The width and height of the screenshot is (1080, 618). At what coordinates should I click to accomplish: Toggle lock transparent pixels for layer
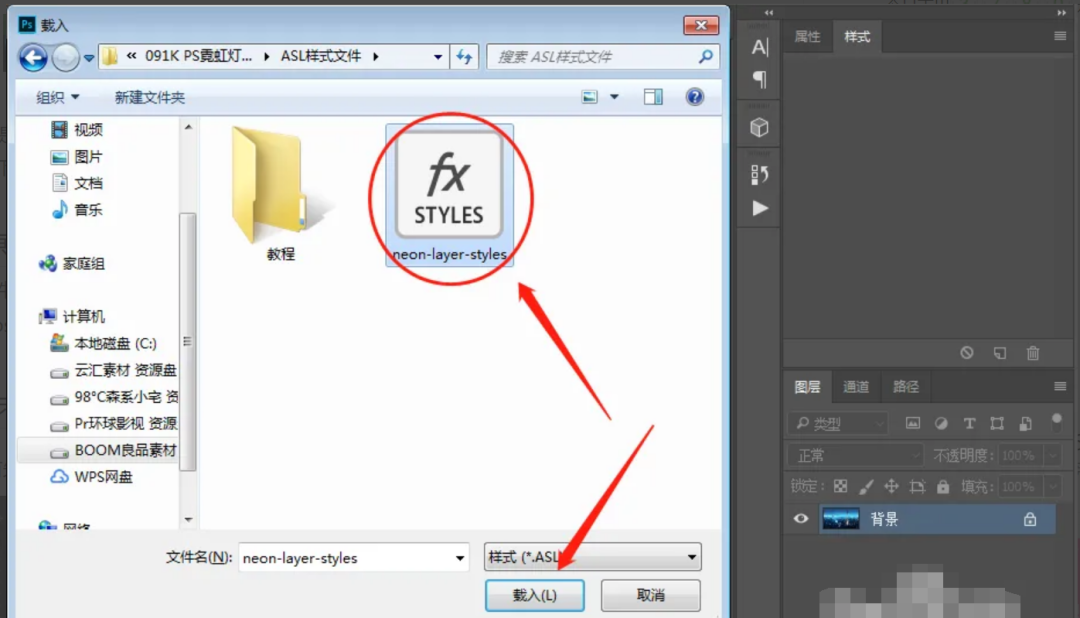840,486
